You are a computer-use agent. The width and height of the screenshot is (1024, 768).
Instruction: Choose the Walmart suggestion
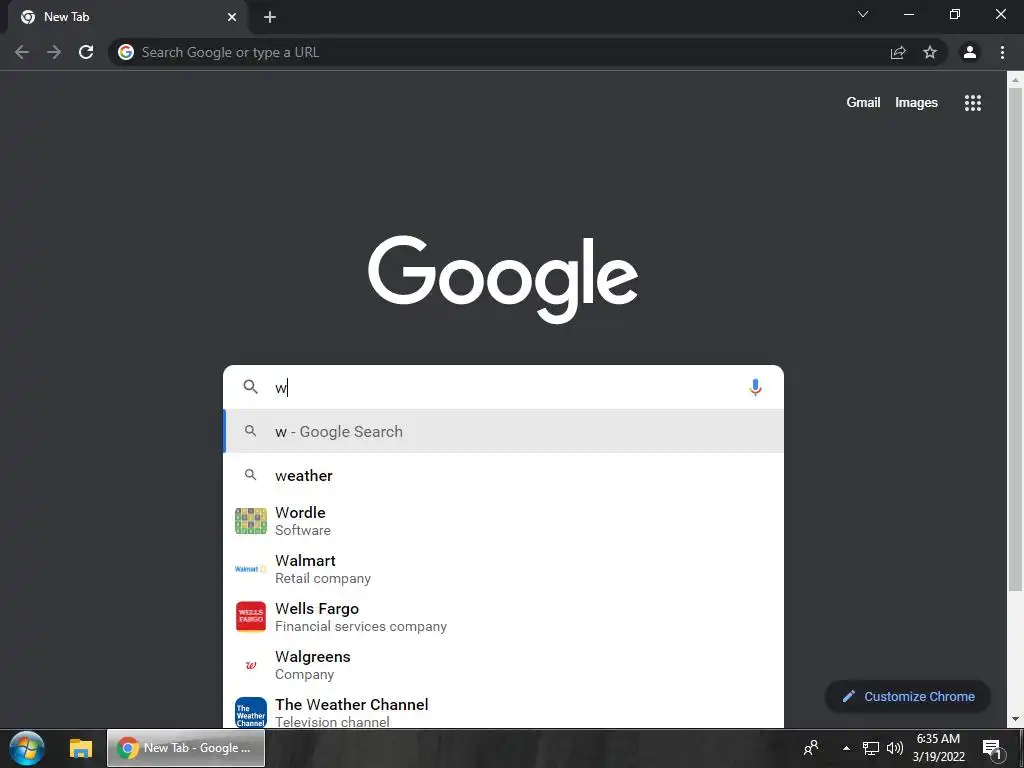coord(503,569)
